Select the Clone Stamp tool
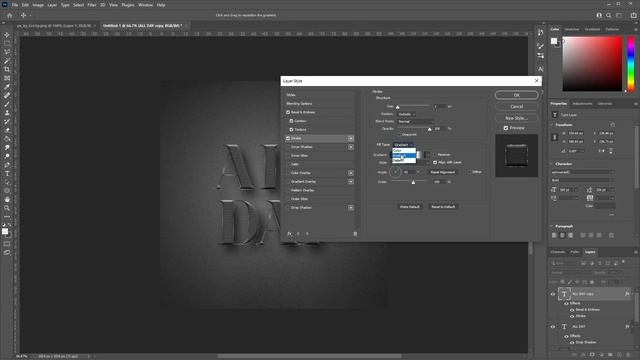This screenshot has height=360, width=640. pos(7,113)
